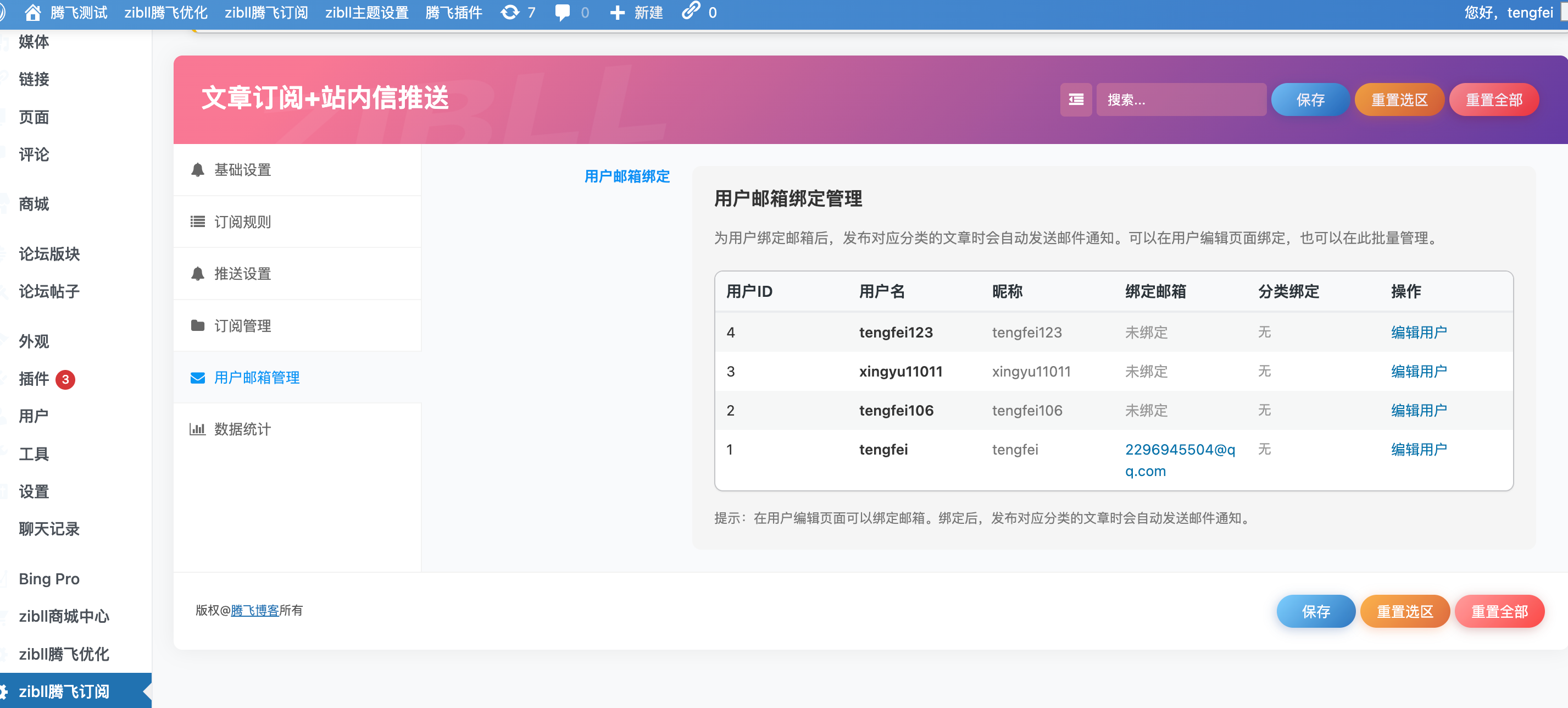Open the 订阅管理 folder icon

coord(197,326)
